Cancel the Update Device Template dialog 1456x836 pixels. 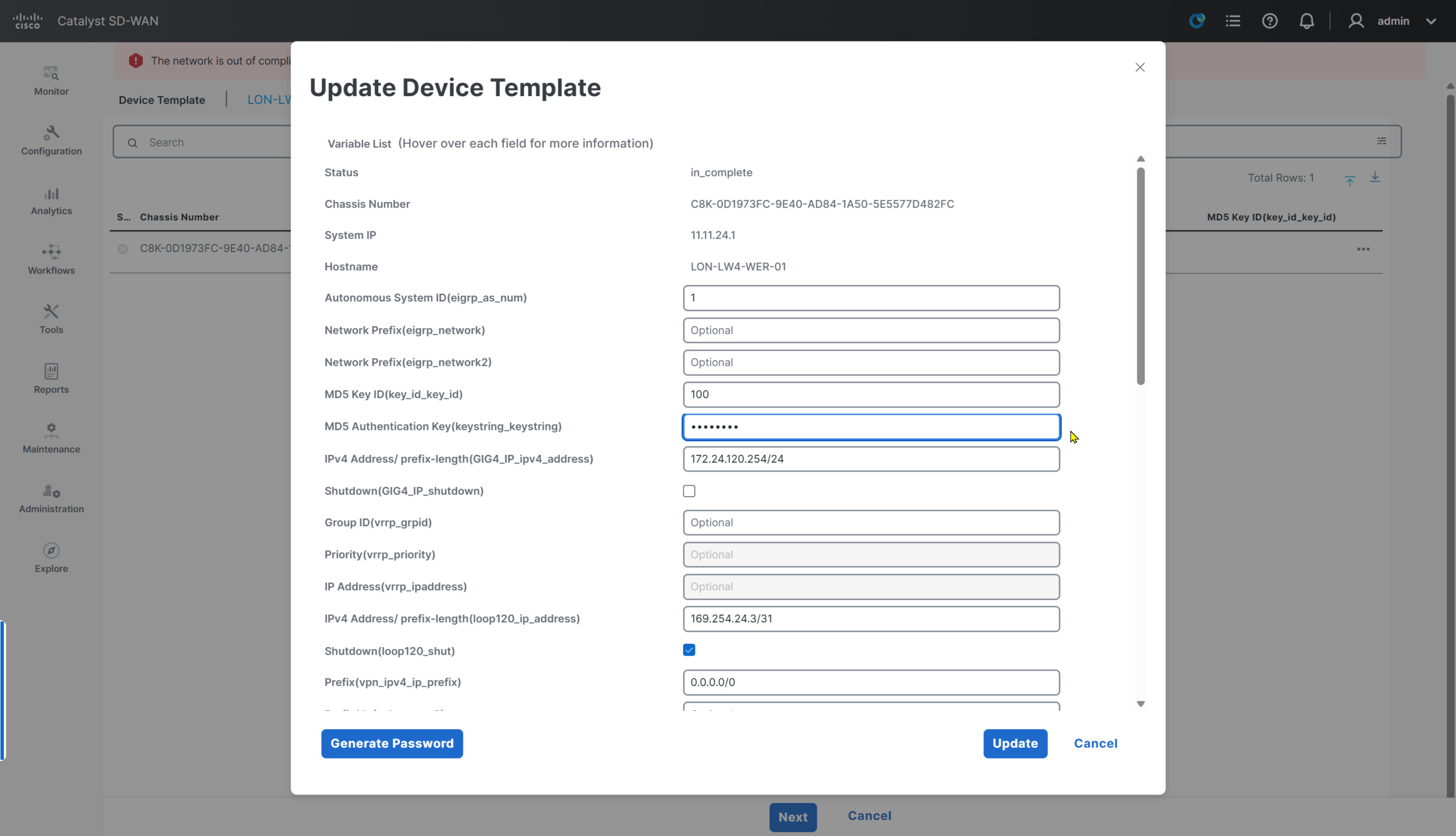[x=1095, y=743]
